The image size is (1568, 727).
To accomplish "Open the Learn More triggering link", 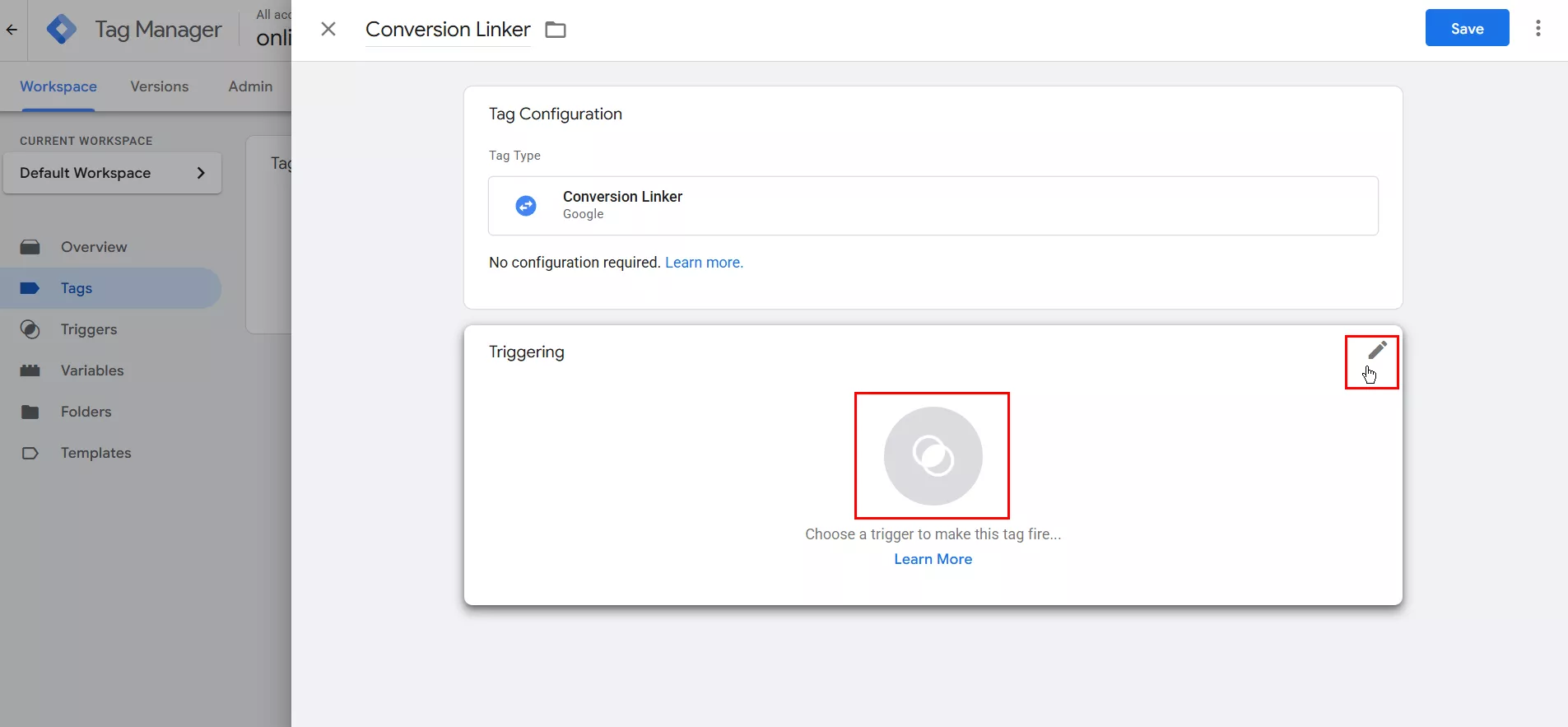I will 933,559.
